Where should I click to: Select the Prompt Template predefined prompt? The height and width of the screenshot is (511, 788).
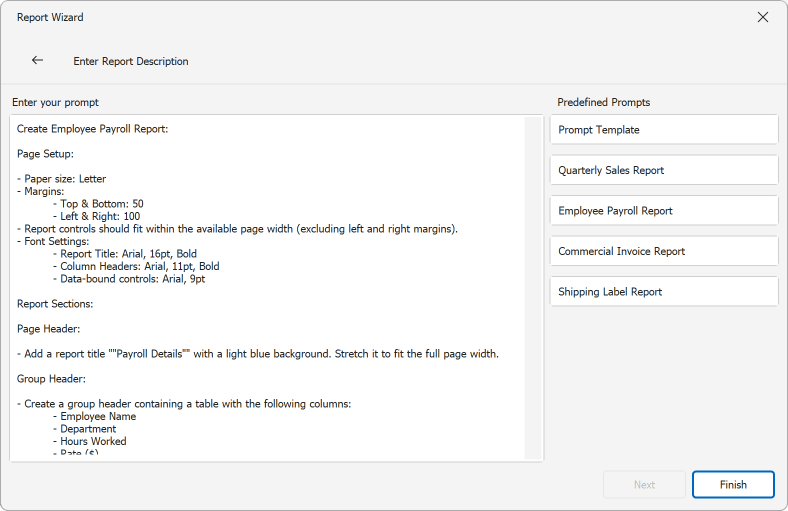tap(664, 130)
